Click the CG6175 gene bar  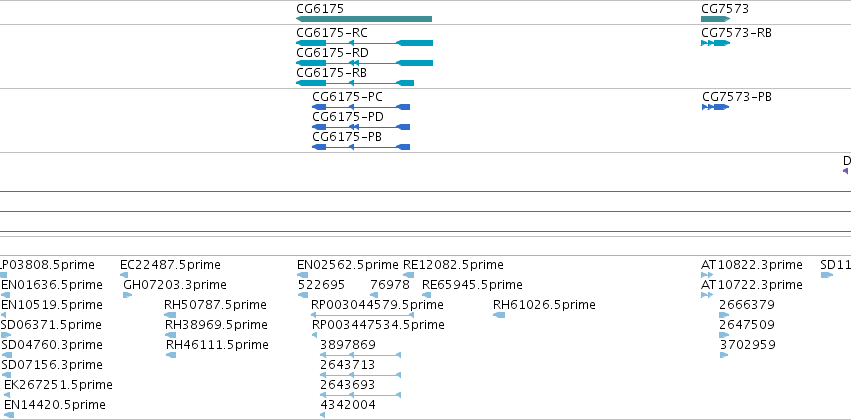[x=364, y=19]
